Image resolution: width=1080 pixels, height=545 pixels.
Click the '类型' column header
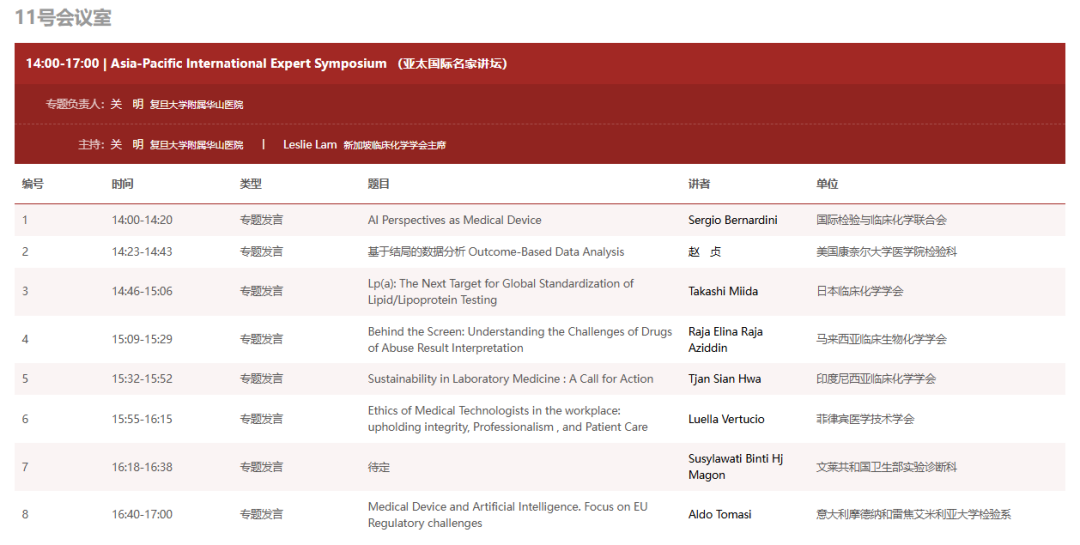pos(251,184)
